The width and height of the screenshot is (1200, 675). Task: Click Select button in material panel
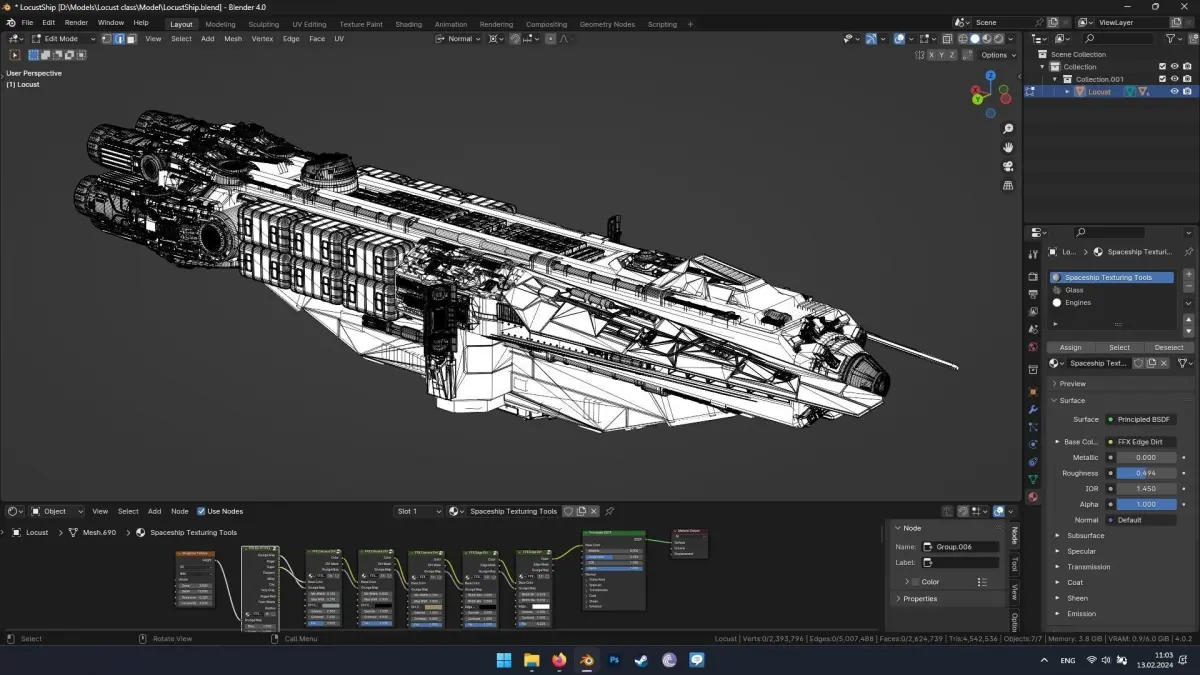click(x=1120, y=347)
